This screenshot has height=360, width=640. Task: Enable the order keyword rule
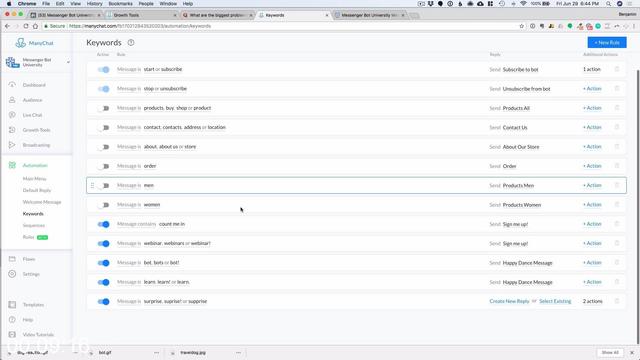tap(103, 166)
